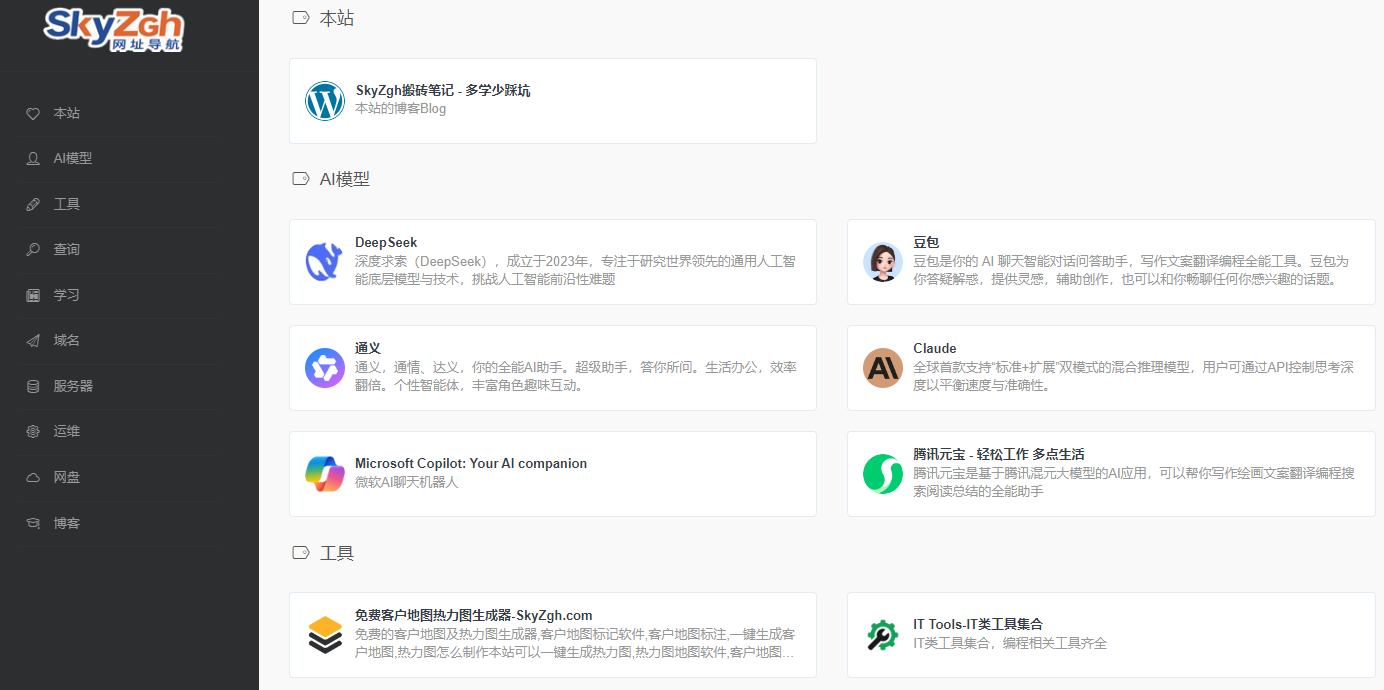Click the Claude AI logo icon
This screenshot has width=1384, height=690.
click(883, 368)
